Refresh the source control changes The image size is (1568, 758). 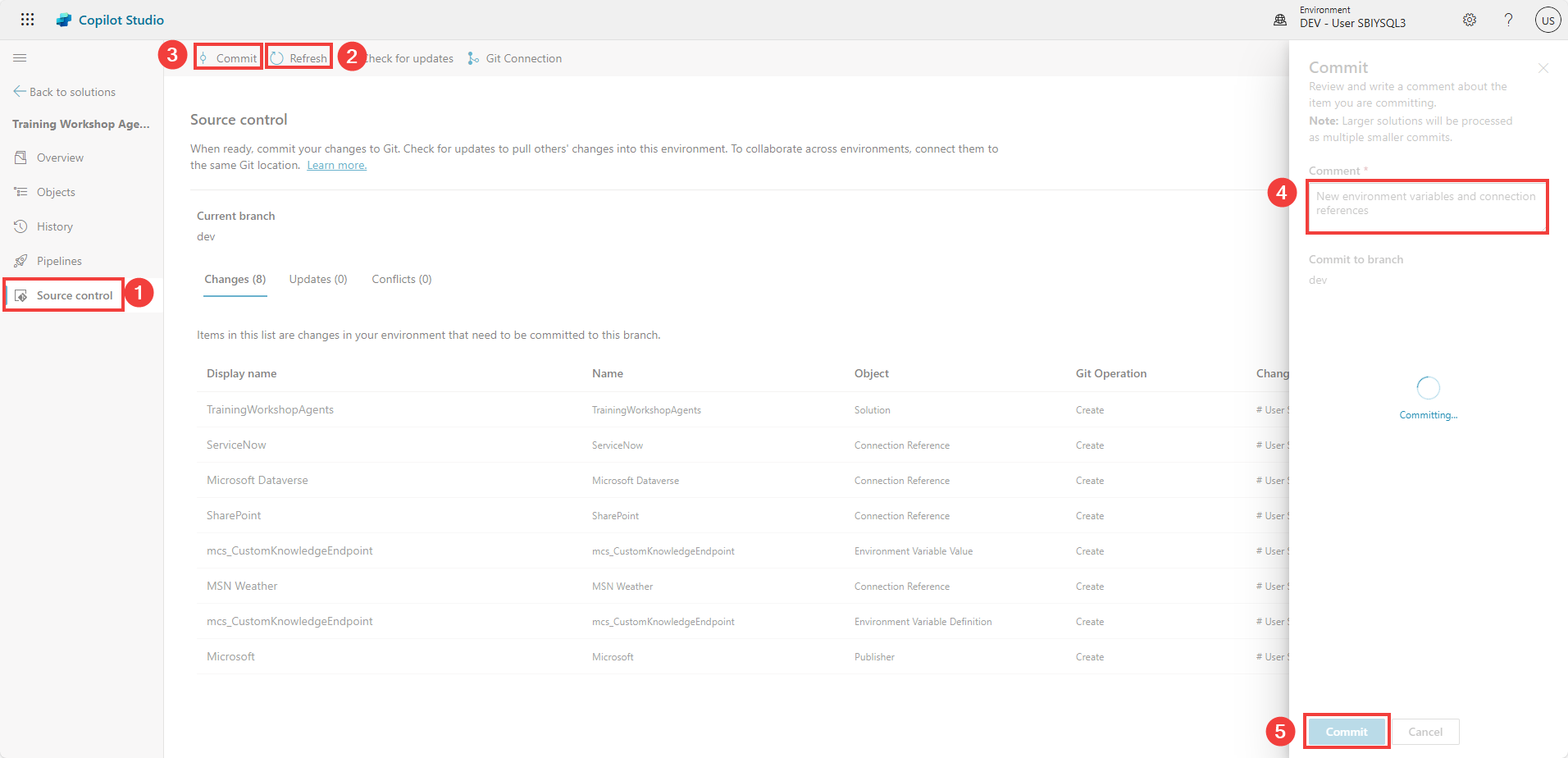click(299, 57)
